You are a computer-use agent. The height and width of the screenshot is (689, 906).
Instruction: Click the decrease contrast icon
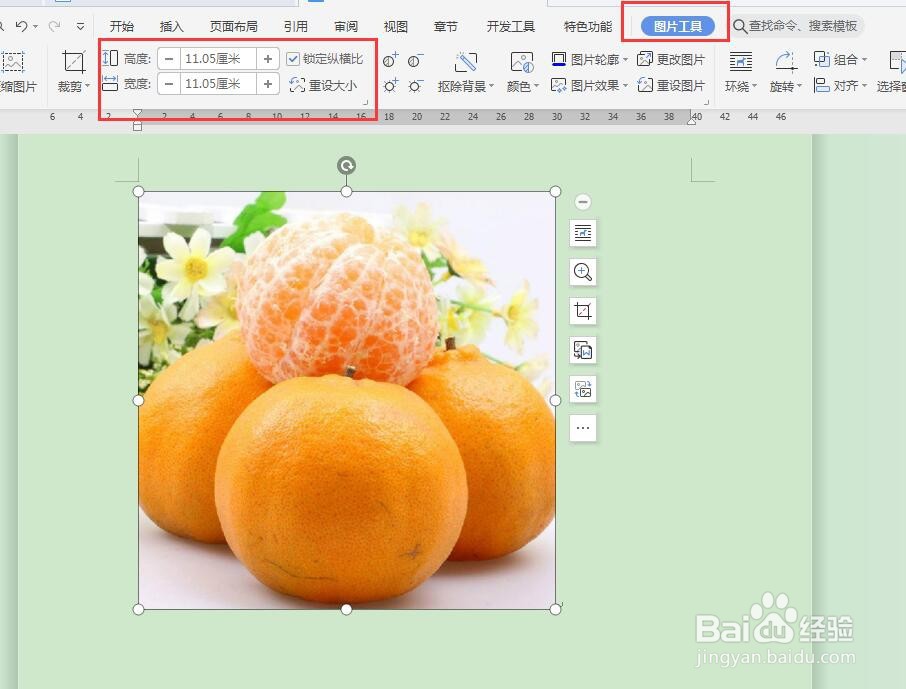tap(412, 60)
